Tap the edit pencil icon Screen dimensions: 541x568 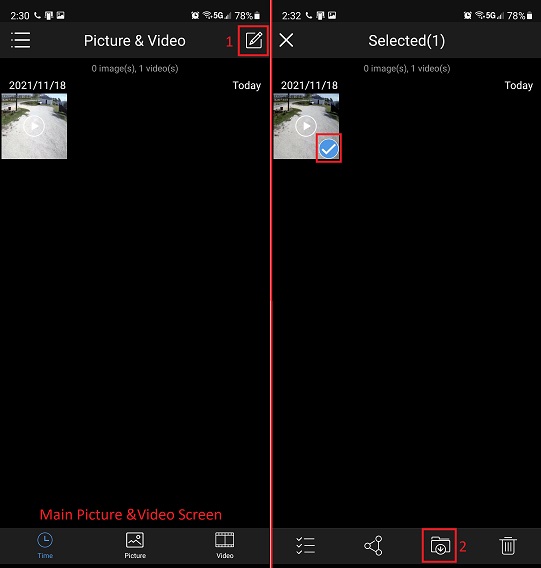coord(254,40)
